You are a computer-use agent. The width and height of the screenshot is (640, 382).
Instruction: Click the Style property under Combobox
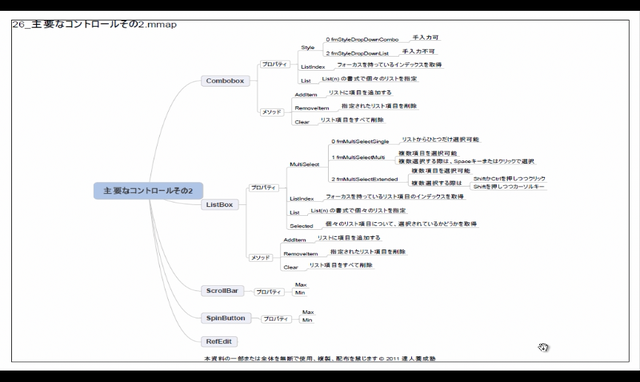click(x=308, y=48)
